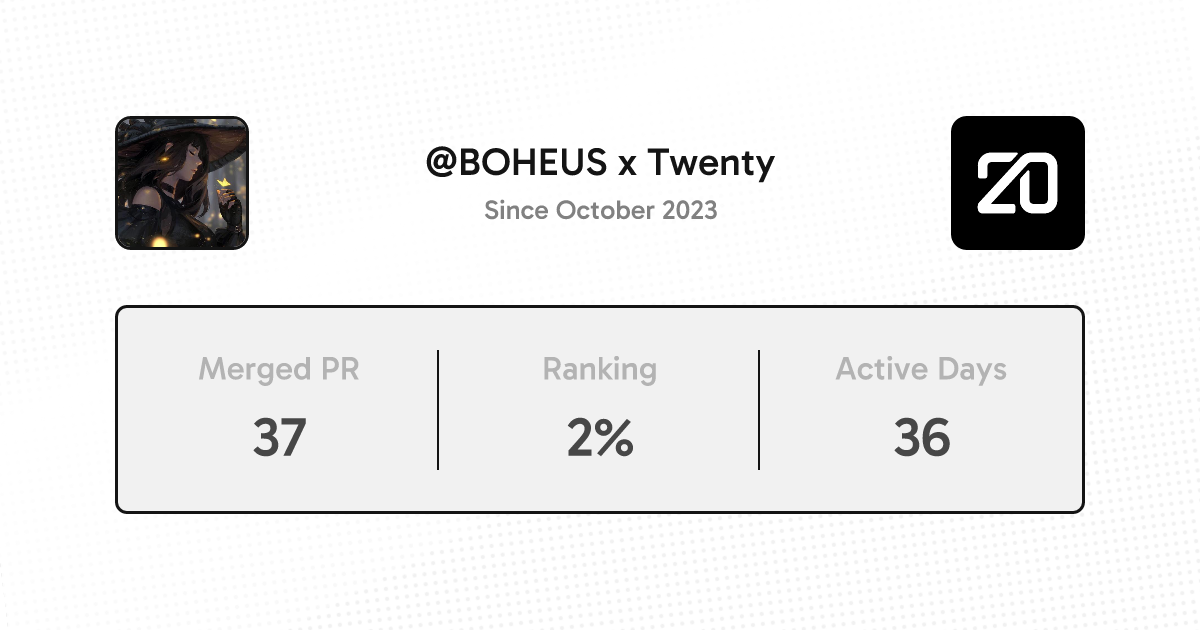
Task: Select the 2% ranking value
Action: (599, 438)
